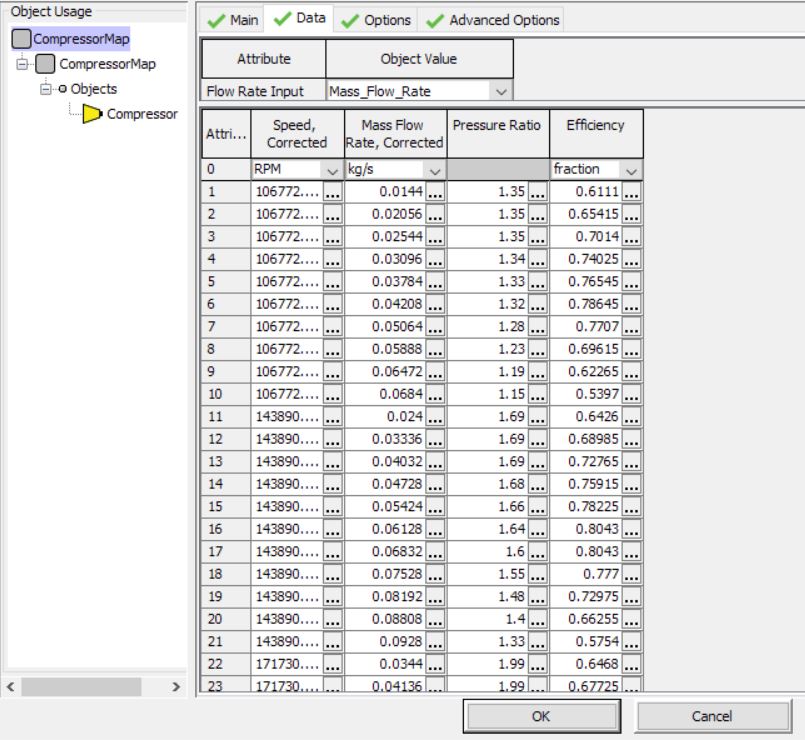Open ellipsis button for mass flow 0.03096

click(435, 260)
